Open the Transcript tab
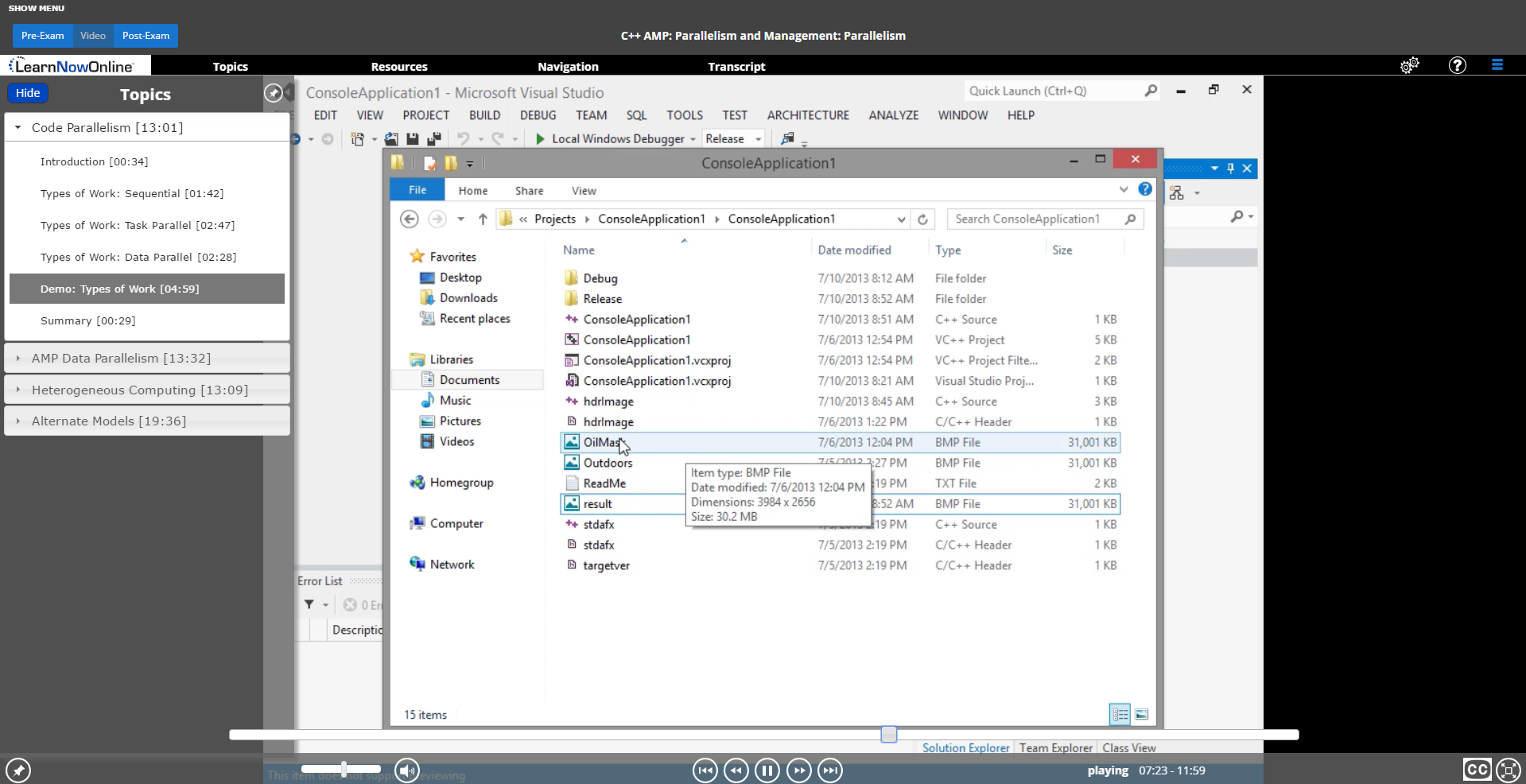The image size is (1526, 784). 736,67
